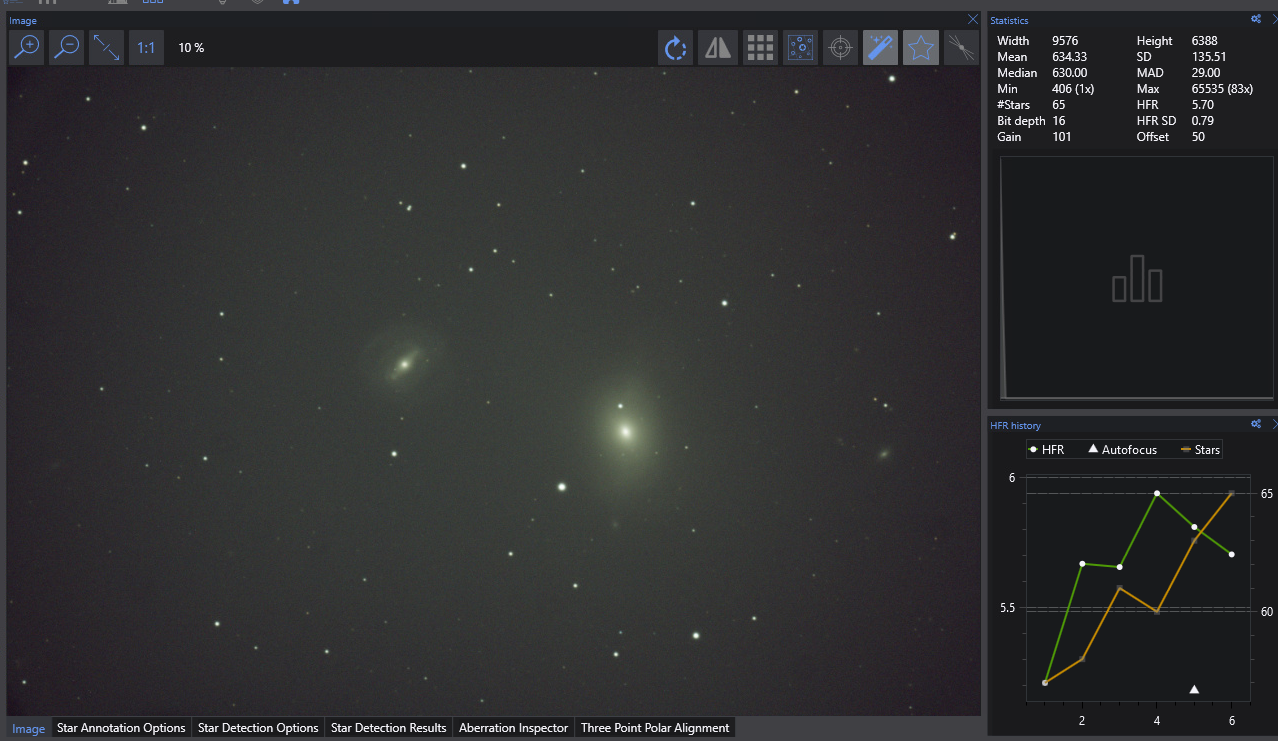Open Star Annotation Options tab
The width and height of the screenshot is (1278, 741).
point(121,728)
